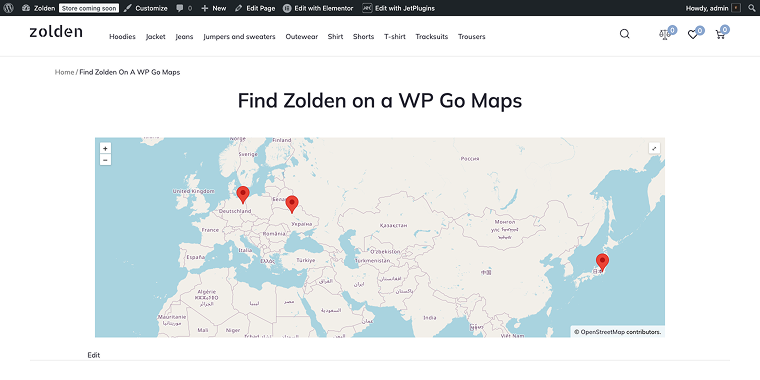Open the Howdy, admin account menu
Image resolution: width=760 pixels, height=380 pixels.
(x=713, y=8)
